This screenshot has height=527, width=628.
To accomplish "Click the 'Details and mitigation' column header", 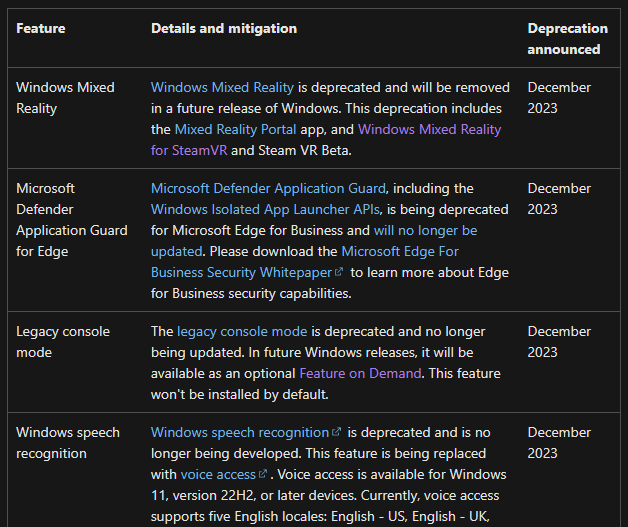I will [224, 28].
